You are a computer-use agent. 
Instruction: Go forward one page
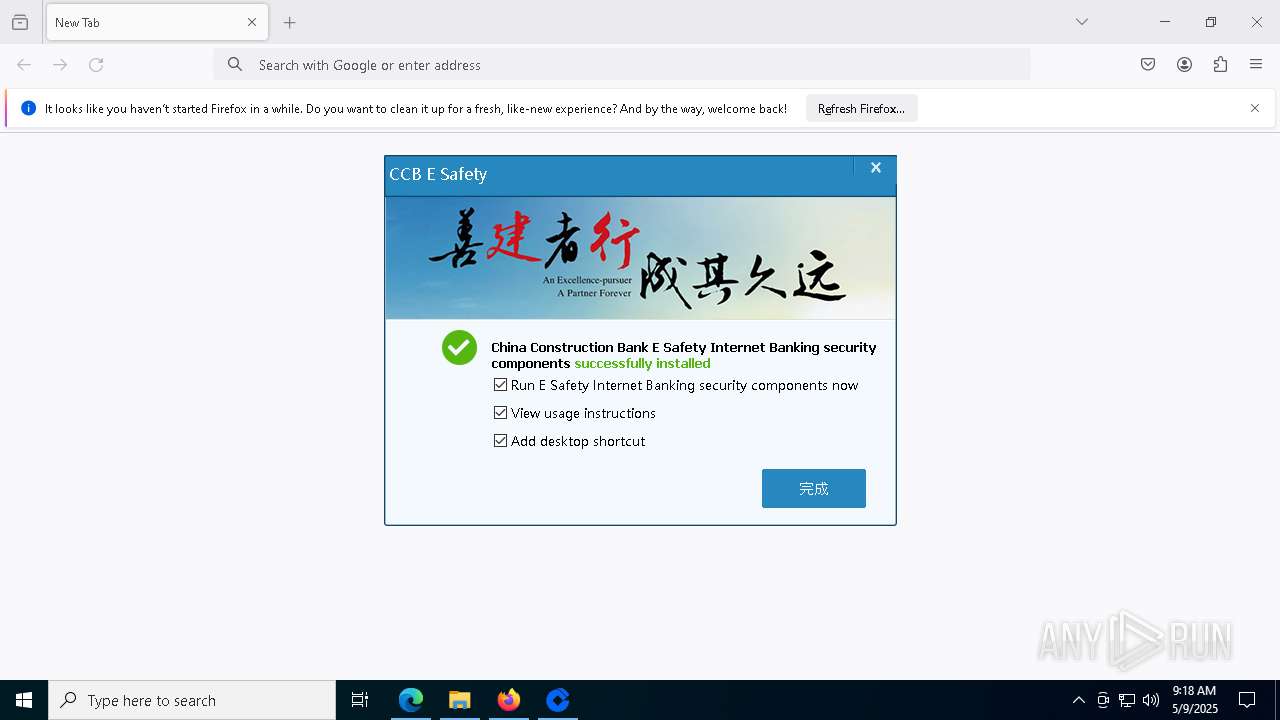(60, 65)
